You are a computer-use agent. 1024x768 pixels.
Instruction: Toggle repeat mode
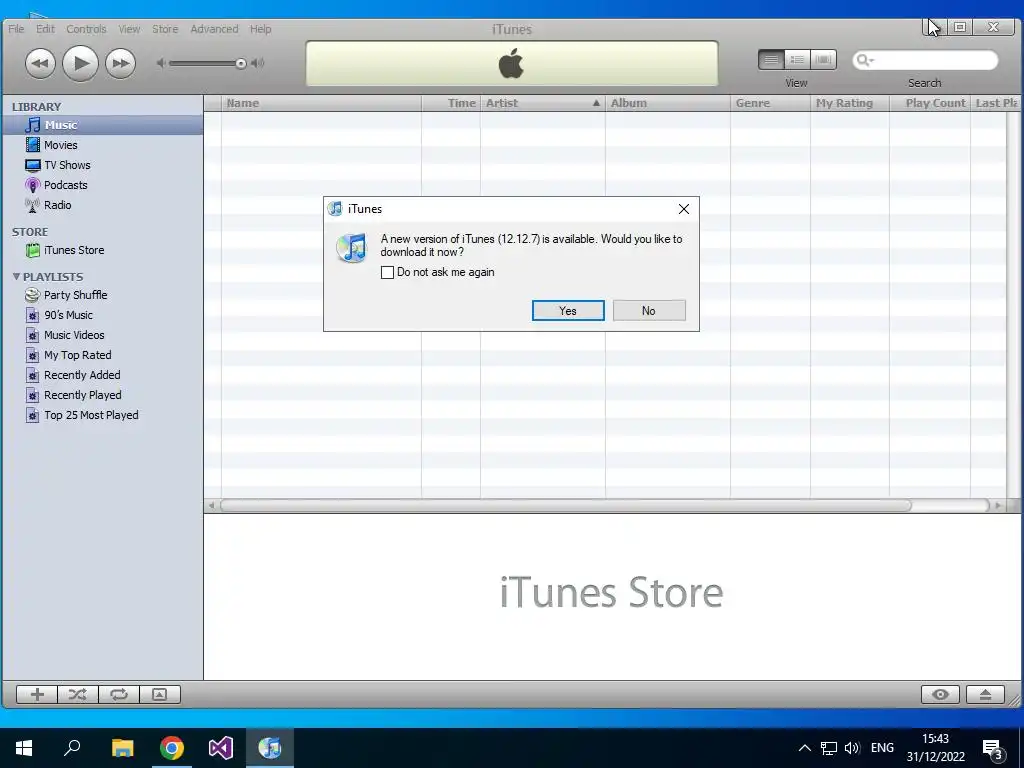(x=119, y=694)
